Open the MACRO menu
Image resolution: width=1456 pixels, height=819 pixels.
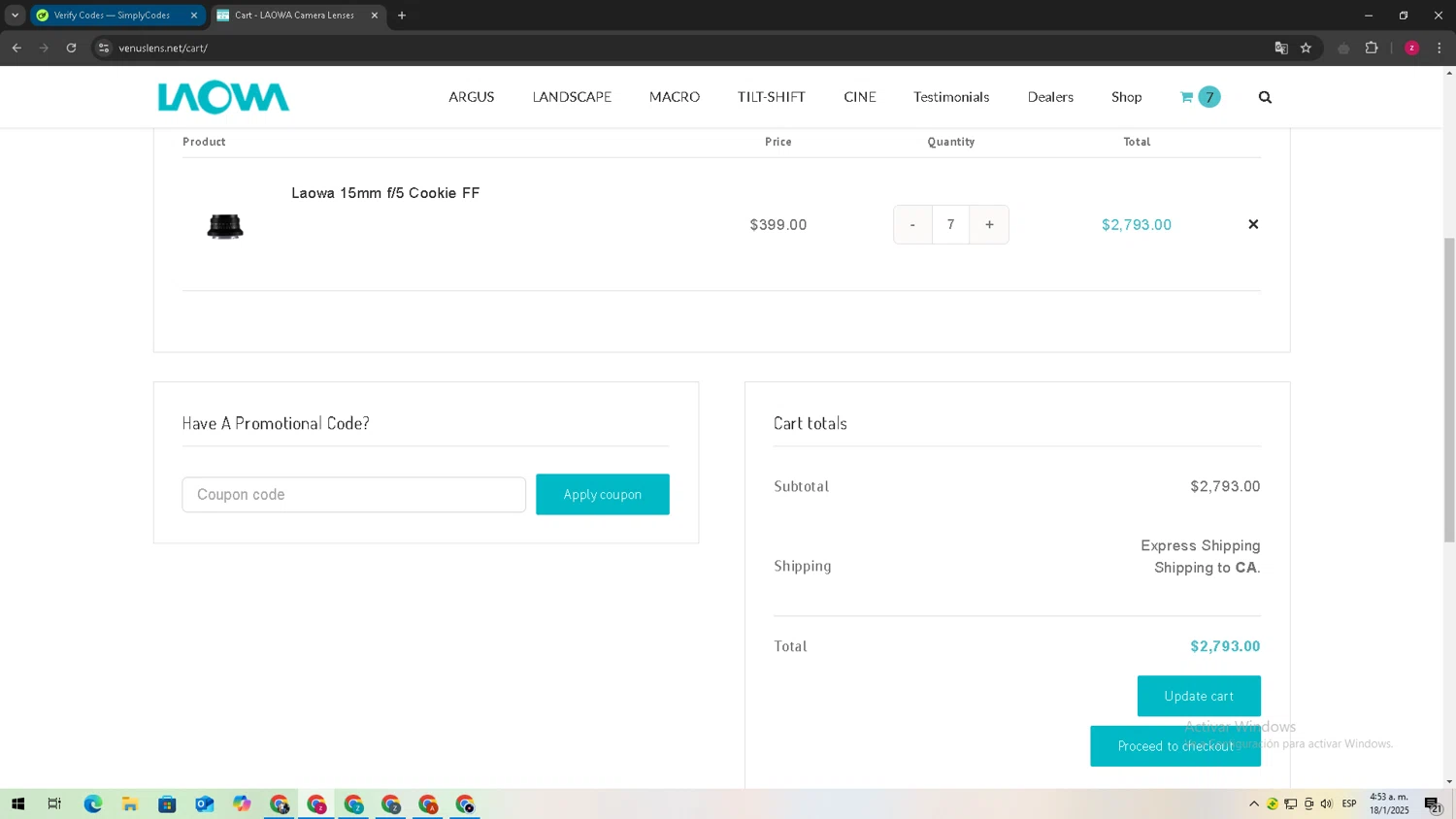675,97
